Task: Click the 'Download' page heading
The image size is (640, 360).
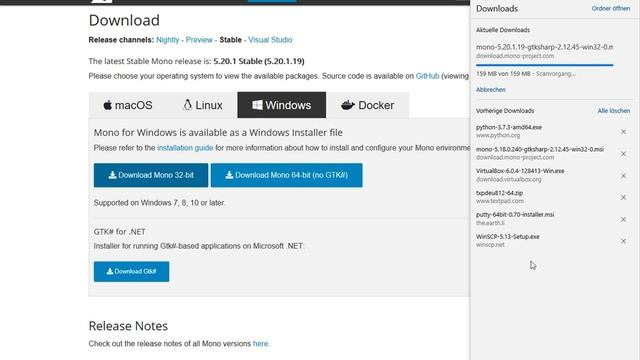Action: tap(124, 20)
